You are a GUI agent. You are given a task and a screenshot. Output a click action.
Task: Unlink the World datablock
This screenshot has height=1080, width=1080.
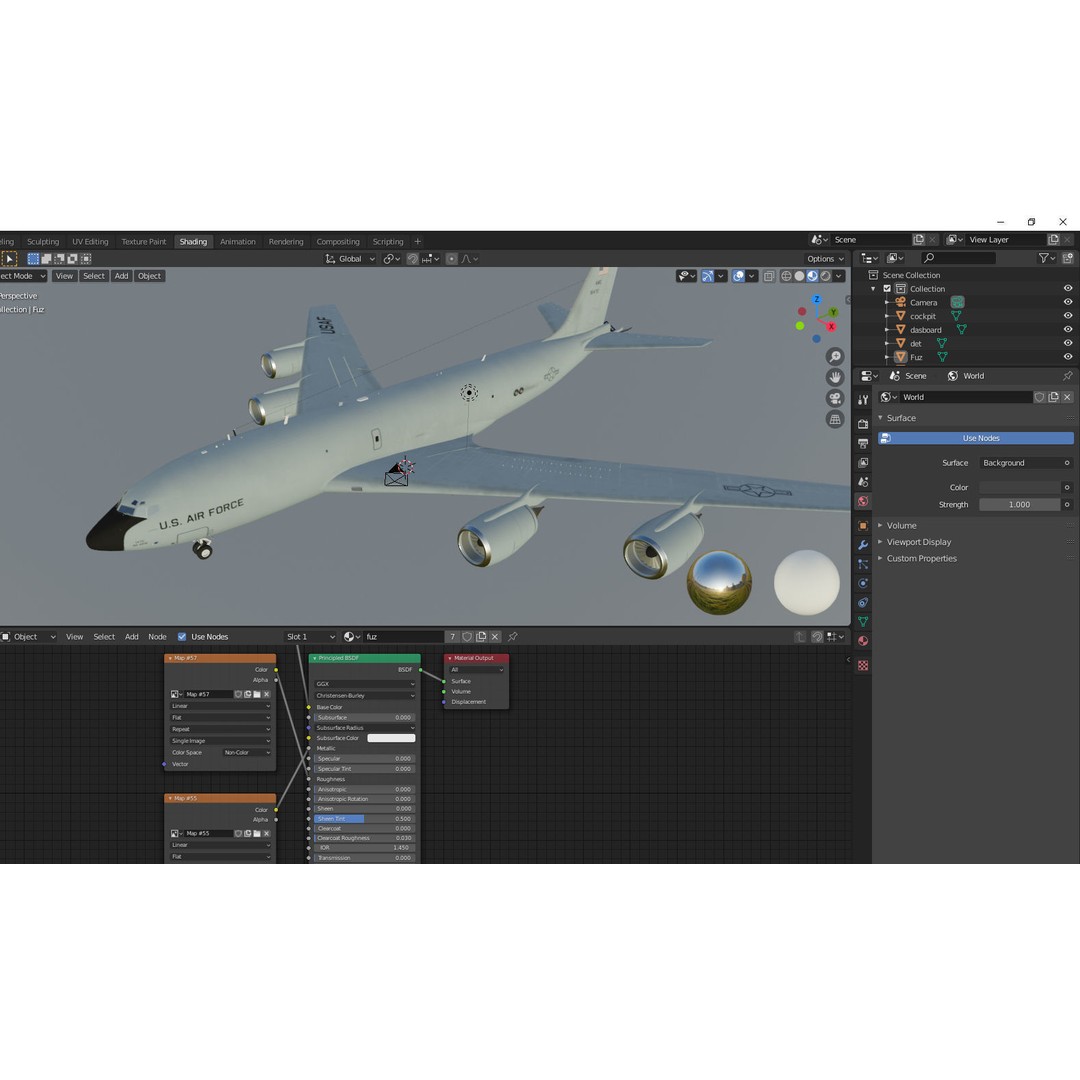point(1067,397)
